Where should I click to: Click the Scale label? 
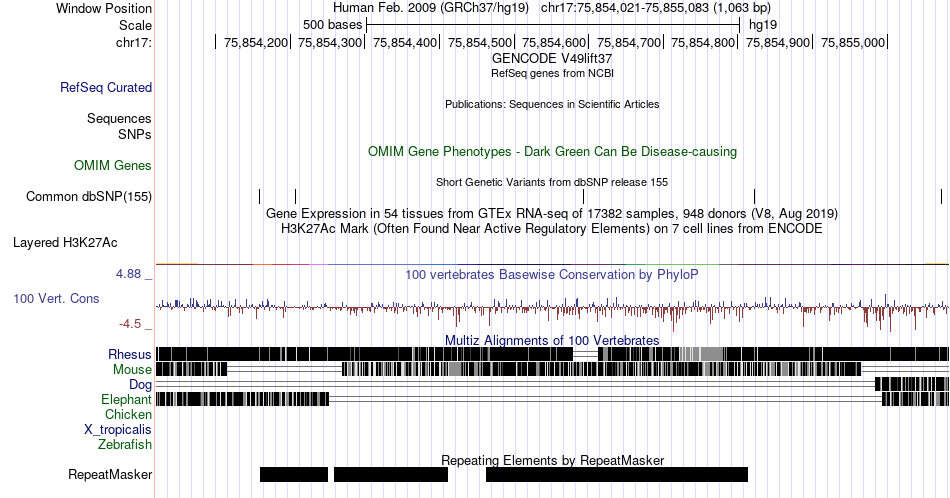tap(135, 25)
